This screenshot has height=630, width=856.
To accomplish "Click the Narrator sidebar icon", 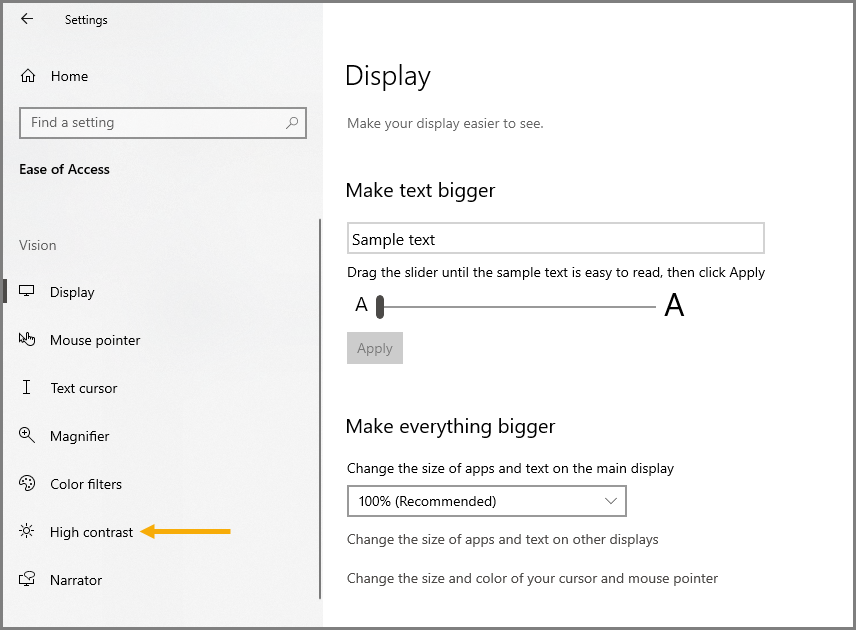I will pos(28,580).
